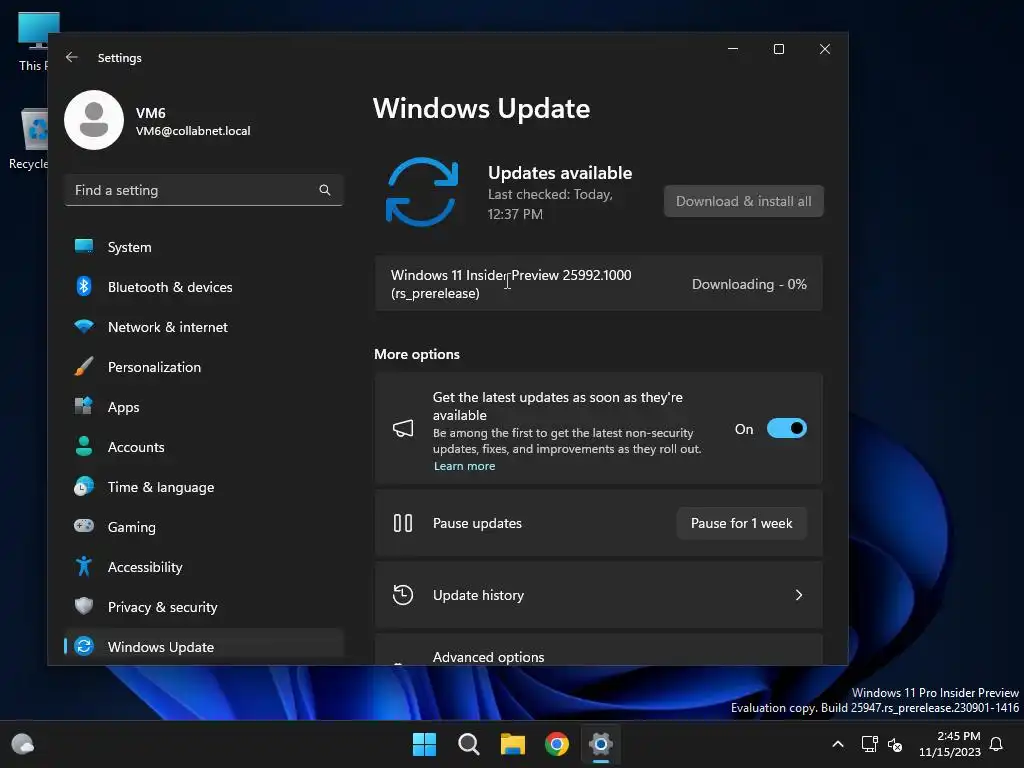
Task: Click the search magnifier in Find a setting
Action: coord(325,190)
